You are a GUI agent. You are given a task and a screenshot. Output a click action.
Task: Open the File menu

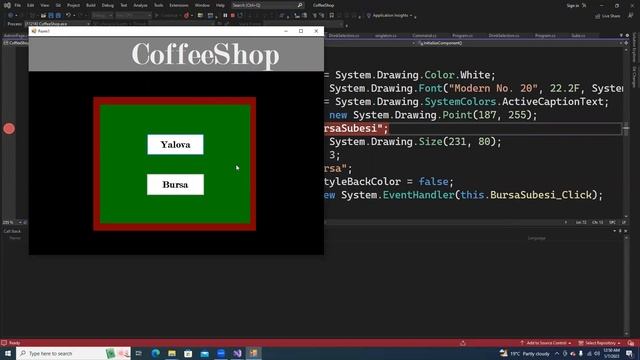(x=18, y=5)
